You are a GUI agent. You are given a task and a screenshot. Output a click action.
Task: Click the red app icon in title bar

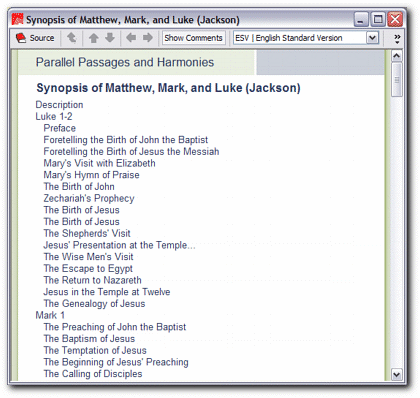pyautogui.click(x=17, y=19)
